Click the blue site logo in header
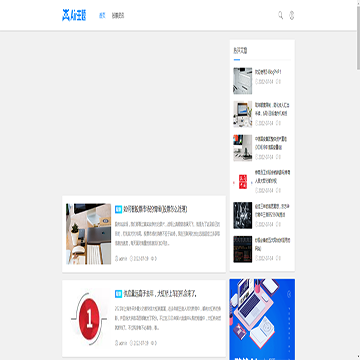The image size is (360, 360). tap(74, 15)
